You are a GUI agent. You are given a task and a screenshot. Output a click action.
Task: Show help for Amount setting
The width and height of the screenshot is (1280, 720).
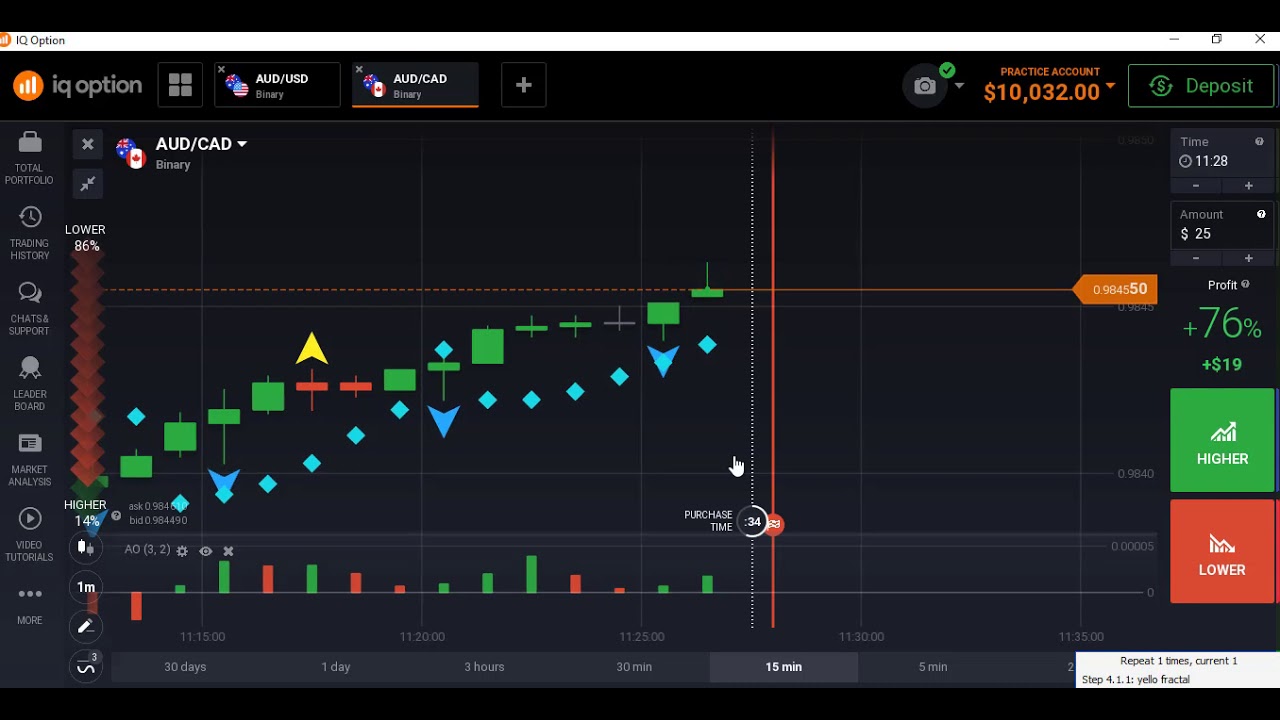(x=1261, y=214)
